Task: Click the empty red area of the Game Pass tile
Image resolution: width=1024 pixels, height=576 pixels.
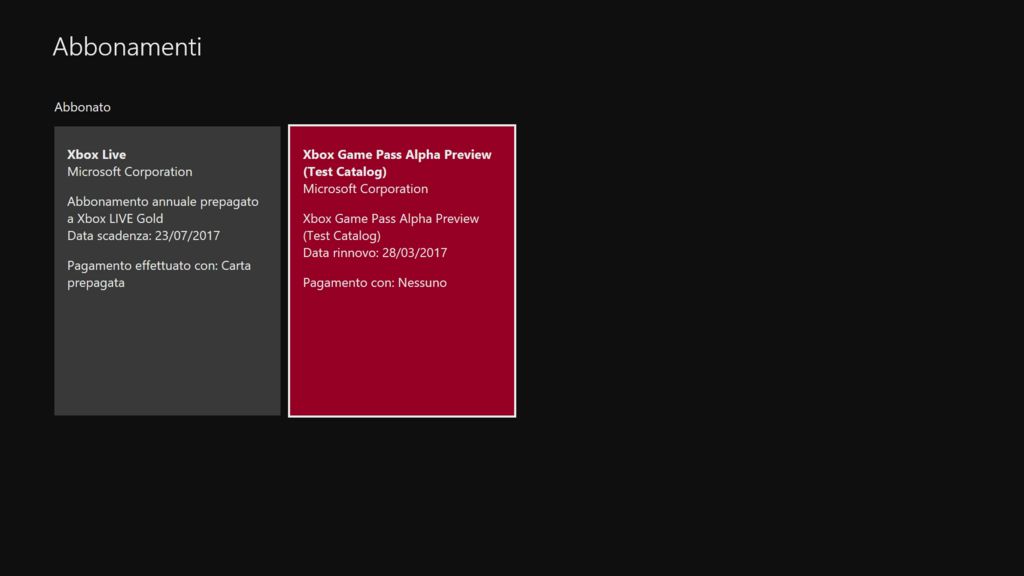Action: coord(402,360)
